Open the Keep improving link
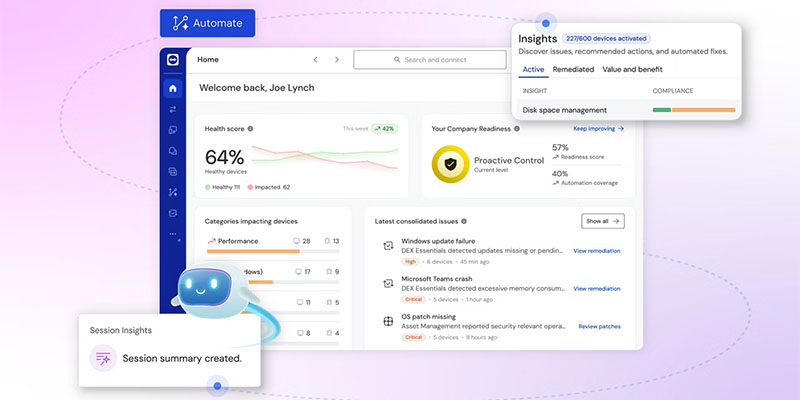800x400 pixels. 598,129
